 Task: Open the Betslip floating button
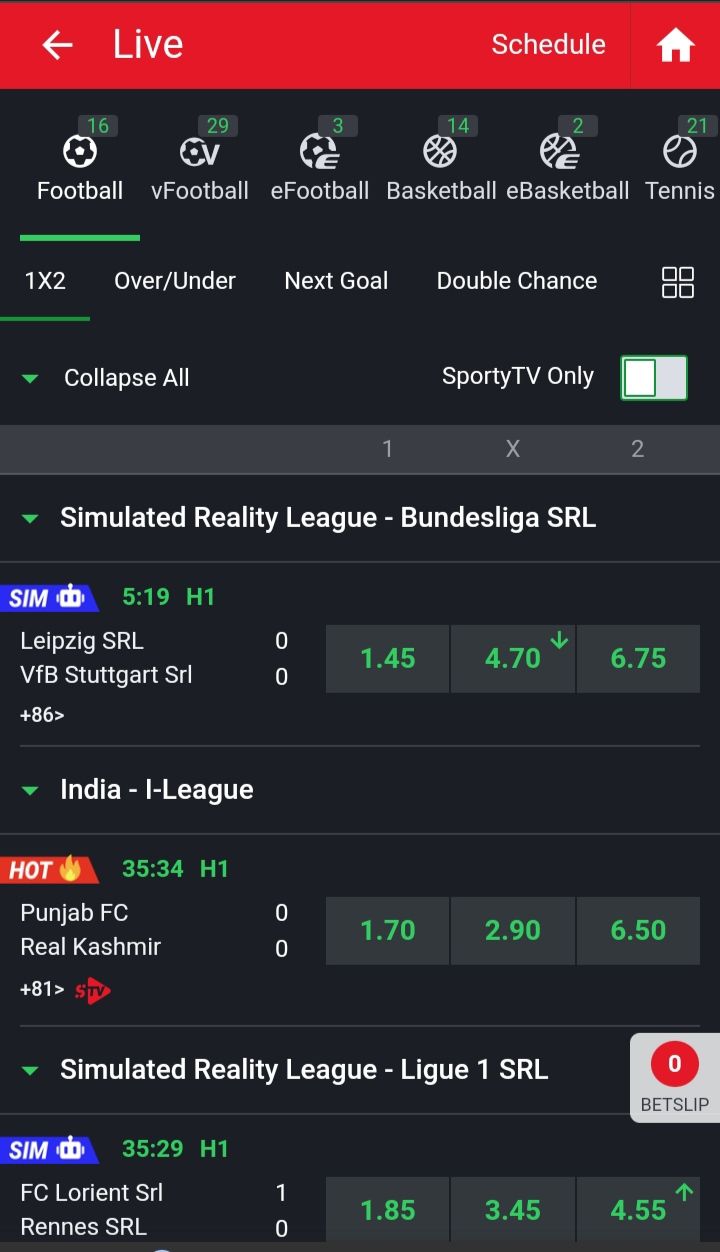(x=675, y=1078)
